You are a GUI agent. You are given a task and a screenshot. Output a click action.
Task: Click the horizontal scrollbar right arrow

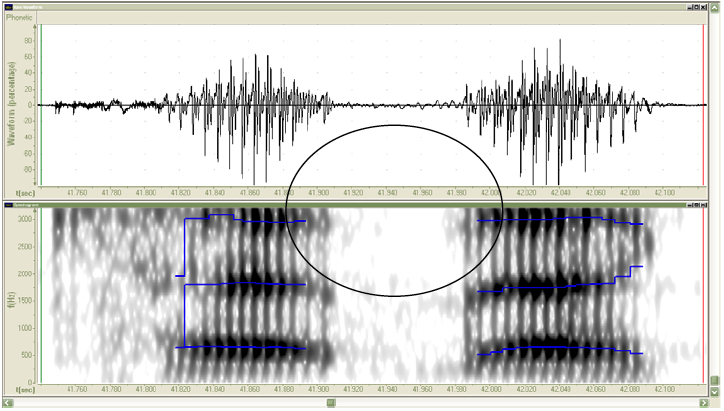[x=704, y=403]
